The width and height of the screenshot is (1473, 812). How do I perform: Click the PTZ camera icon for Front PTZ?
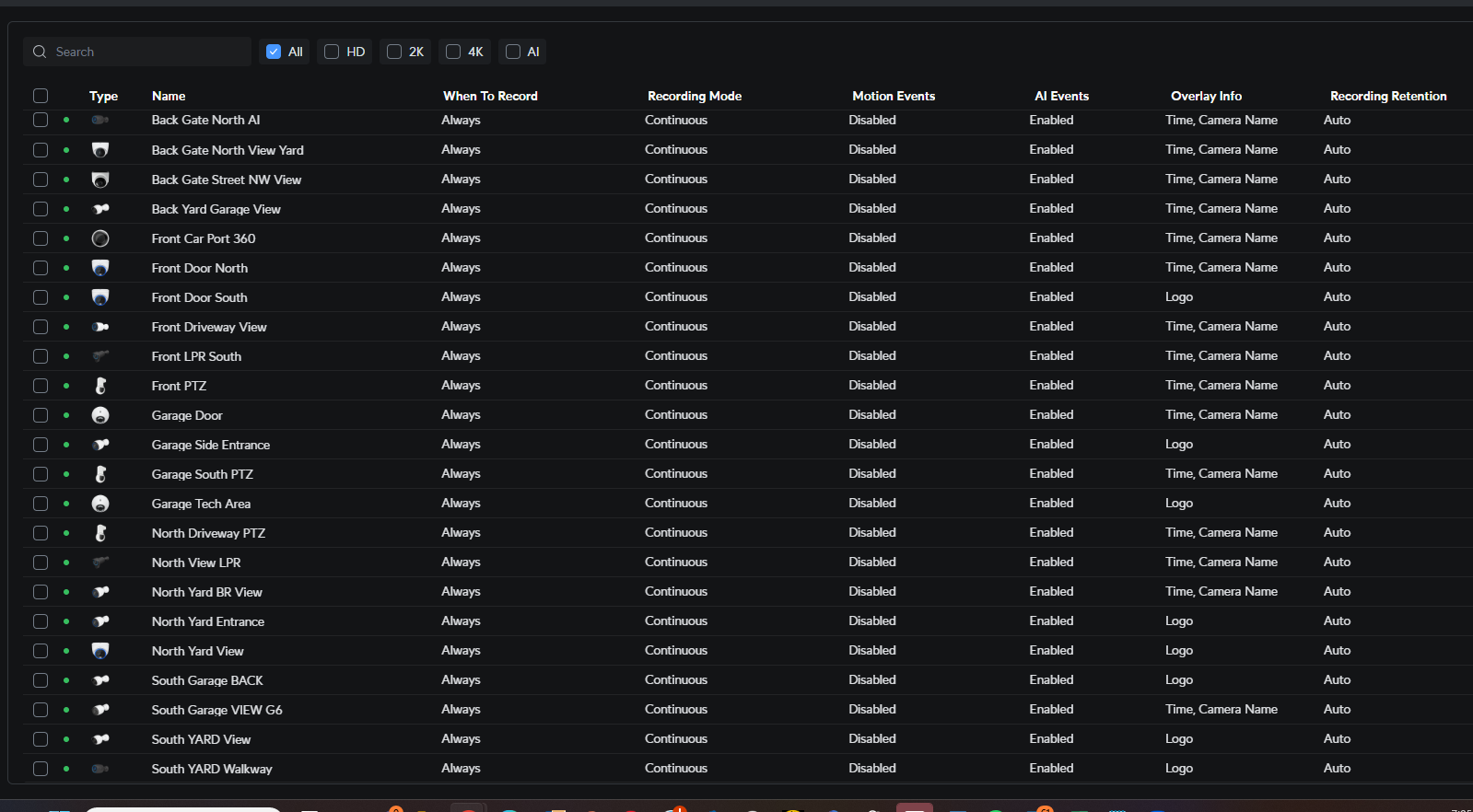(x=100, y=386)
